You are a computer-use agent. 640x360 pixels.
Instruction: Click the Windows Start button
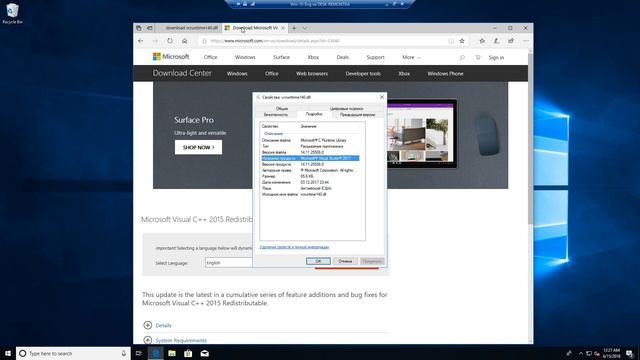point(8,353)
